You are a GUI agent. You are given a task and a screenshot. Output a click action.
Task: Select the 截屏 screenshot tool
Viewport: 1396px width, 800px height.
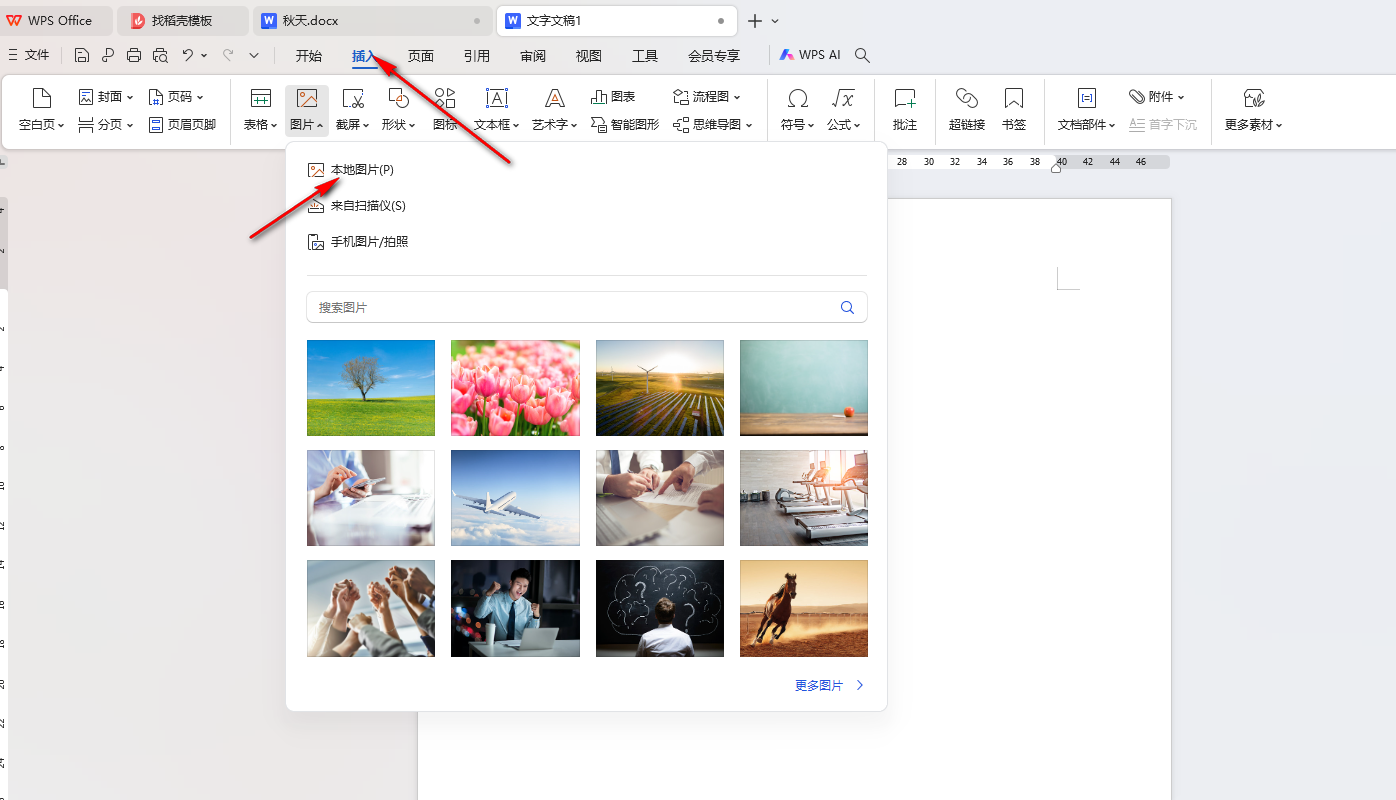[x=352, y=108]
